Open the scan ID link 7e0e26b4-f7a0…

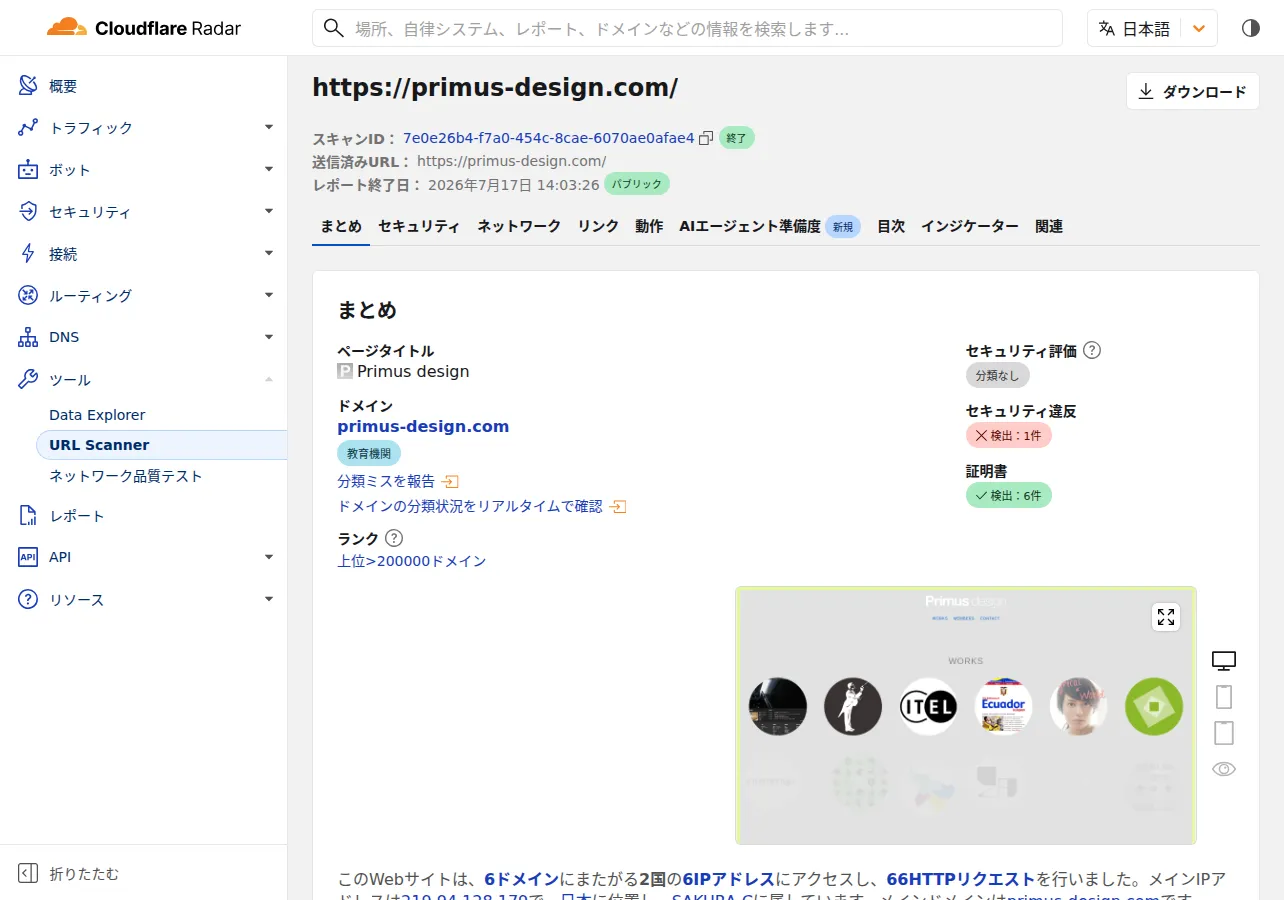coord(548,138)
